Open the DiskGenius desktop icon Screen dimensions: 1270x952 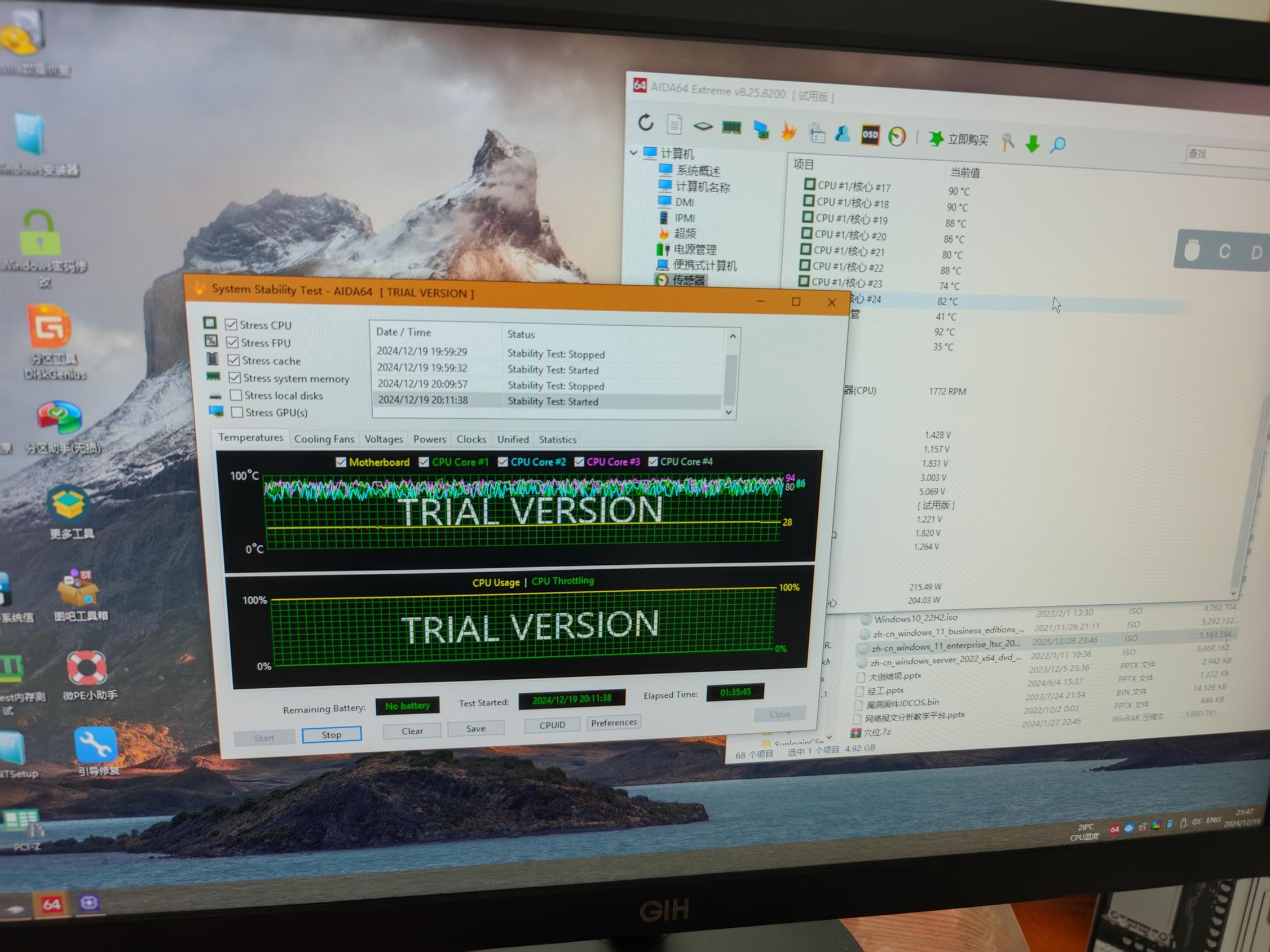point(51,327)
